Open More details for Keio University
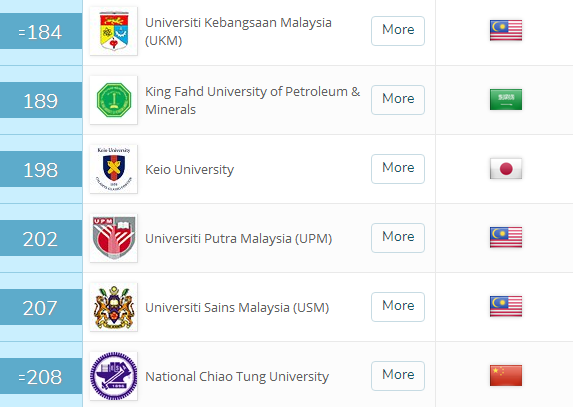This screenshot has width=573, height=407. click(x=398, y=169)
